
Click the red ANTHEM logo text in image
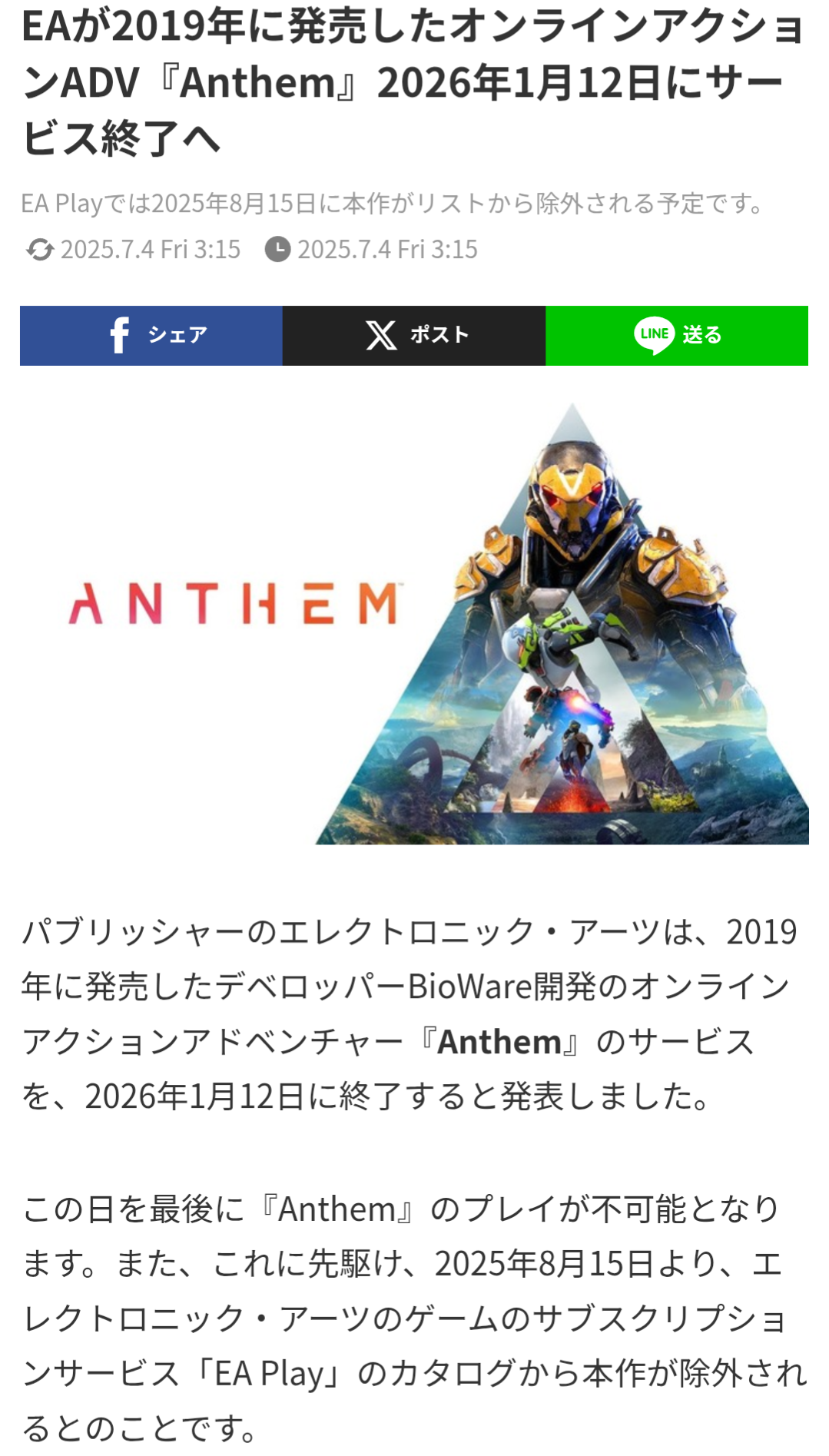click(x=234, y=603)
